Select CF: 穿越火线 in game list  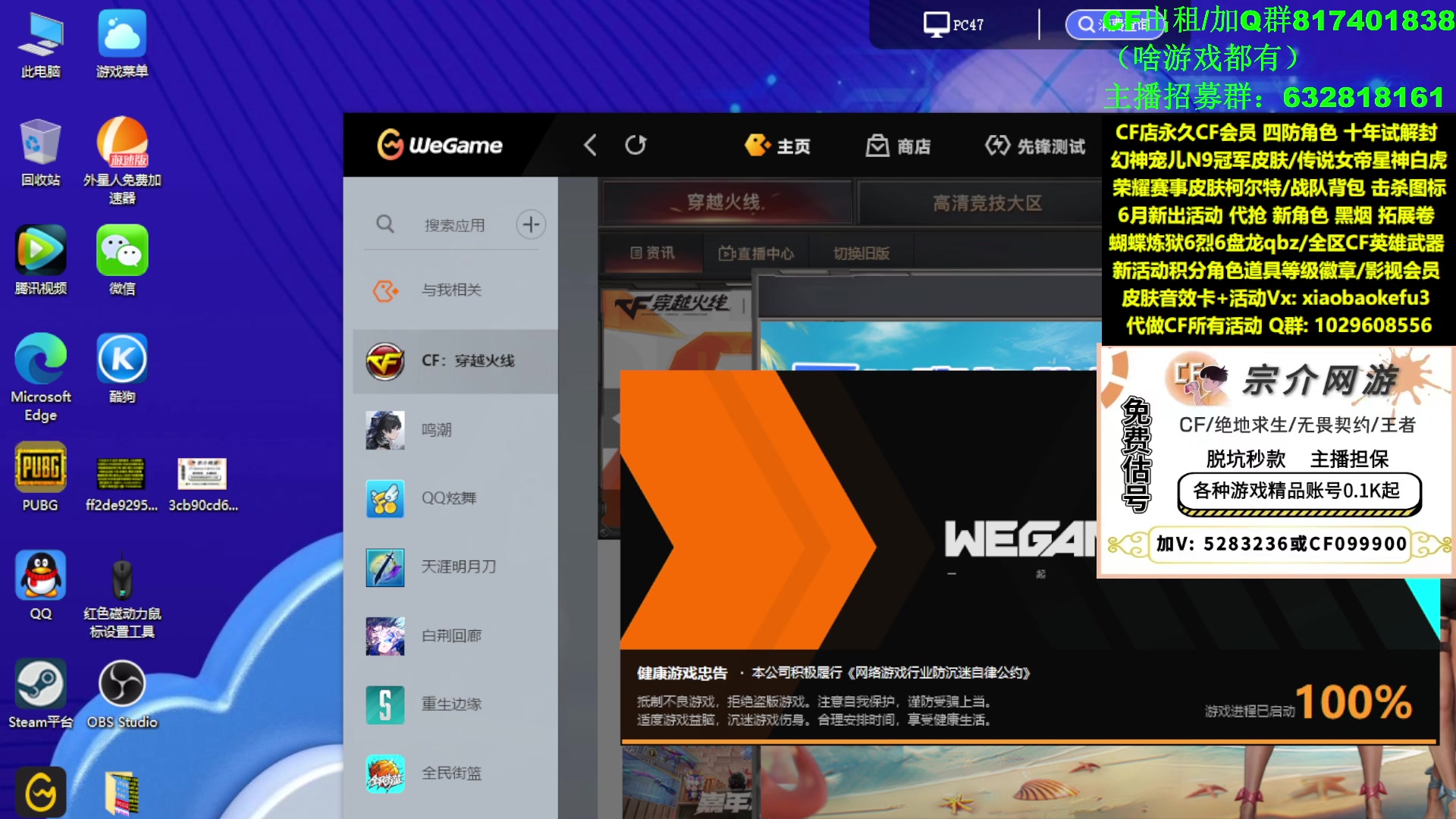tap(455, 361)
